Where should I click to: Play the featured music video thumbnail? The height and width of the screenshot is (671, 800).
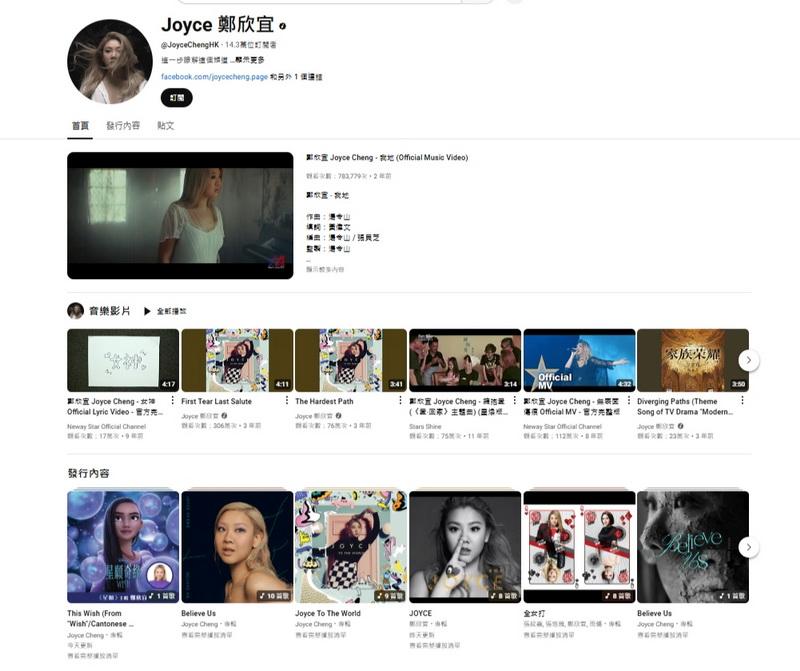pyautogui.click(x=180, y=215)
